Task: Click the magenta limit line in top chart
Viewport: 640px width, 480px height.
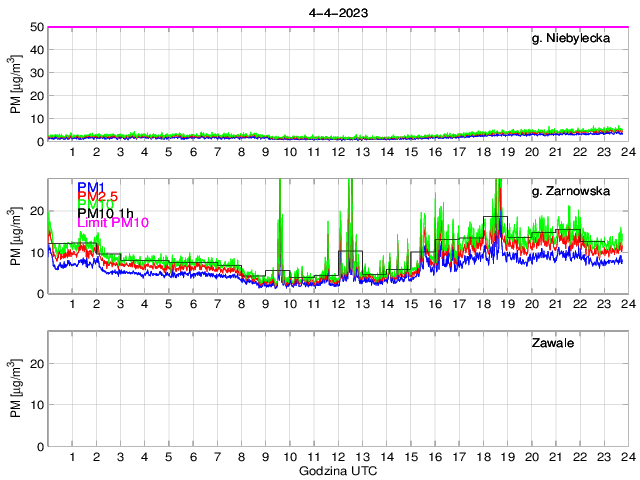Action: [x=338, y=27]
